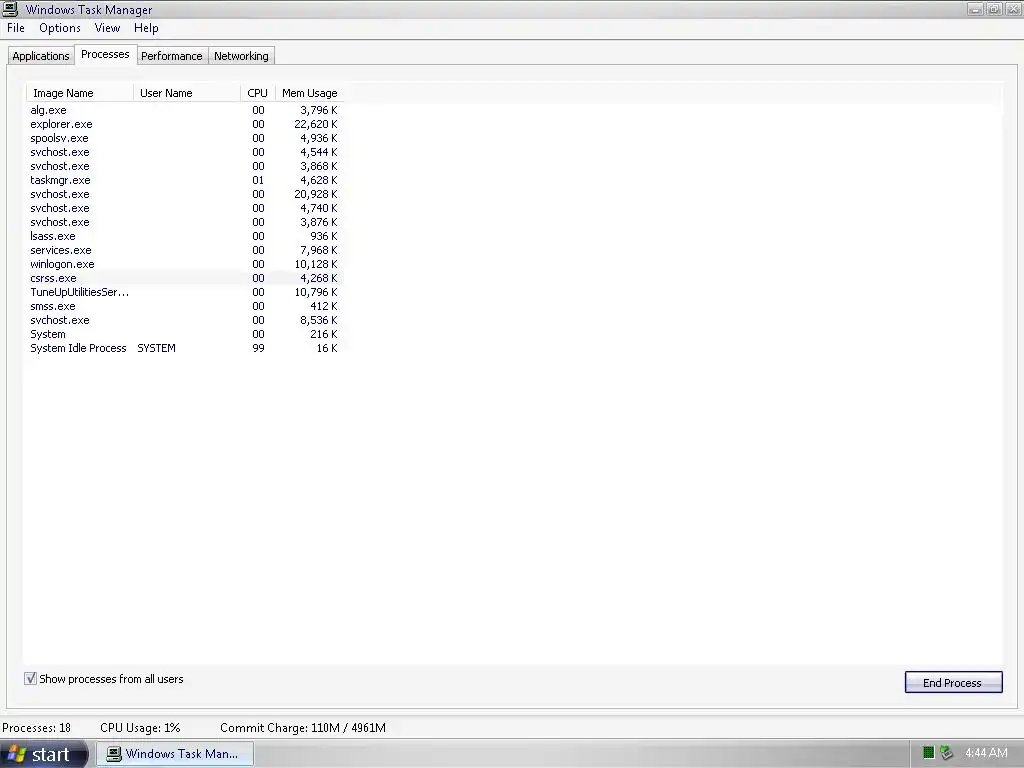The image size is (1024, 768).
Task: Click the system clock showing 4:44 AM
Action: pos(985,753)
